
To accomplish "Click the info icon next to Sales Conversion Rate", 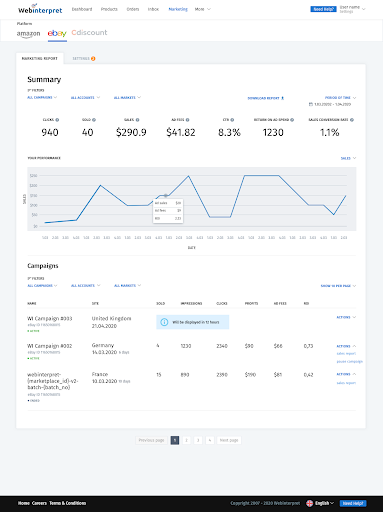I will pos(352,120).
